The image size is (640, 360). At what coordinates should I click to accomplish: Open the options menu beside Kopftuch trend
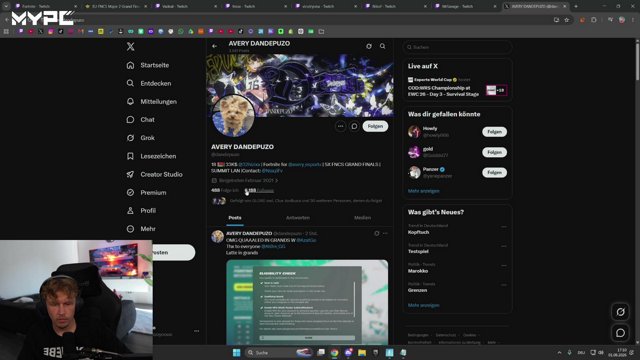[504, 227]
